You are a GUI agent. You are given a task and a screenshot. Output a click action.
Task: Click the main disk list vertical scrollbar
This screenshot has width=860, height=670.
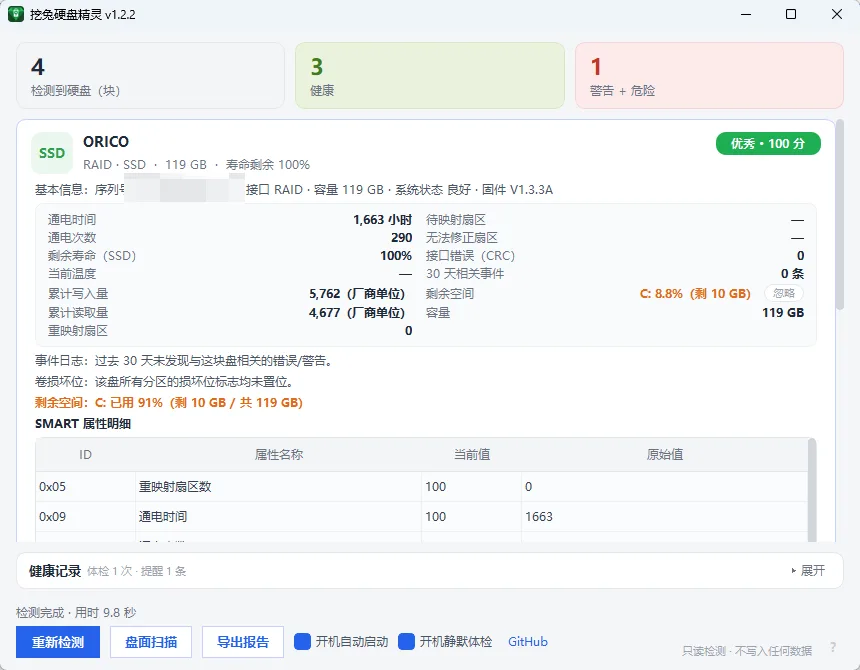pyautogui.click(x=840, y=214)
